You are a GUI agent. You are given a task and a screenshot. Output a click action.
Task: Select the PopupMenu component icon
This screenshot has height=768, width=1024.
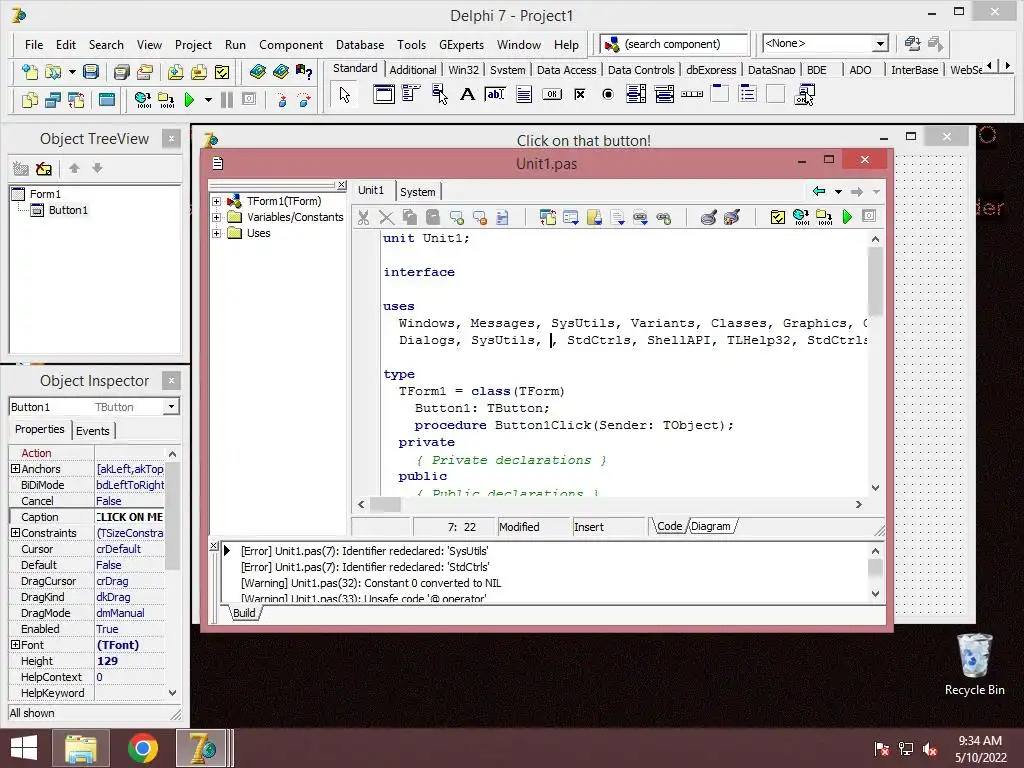click(439, 95)
